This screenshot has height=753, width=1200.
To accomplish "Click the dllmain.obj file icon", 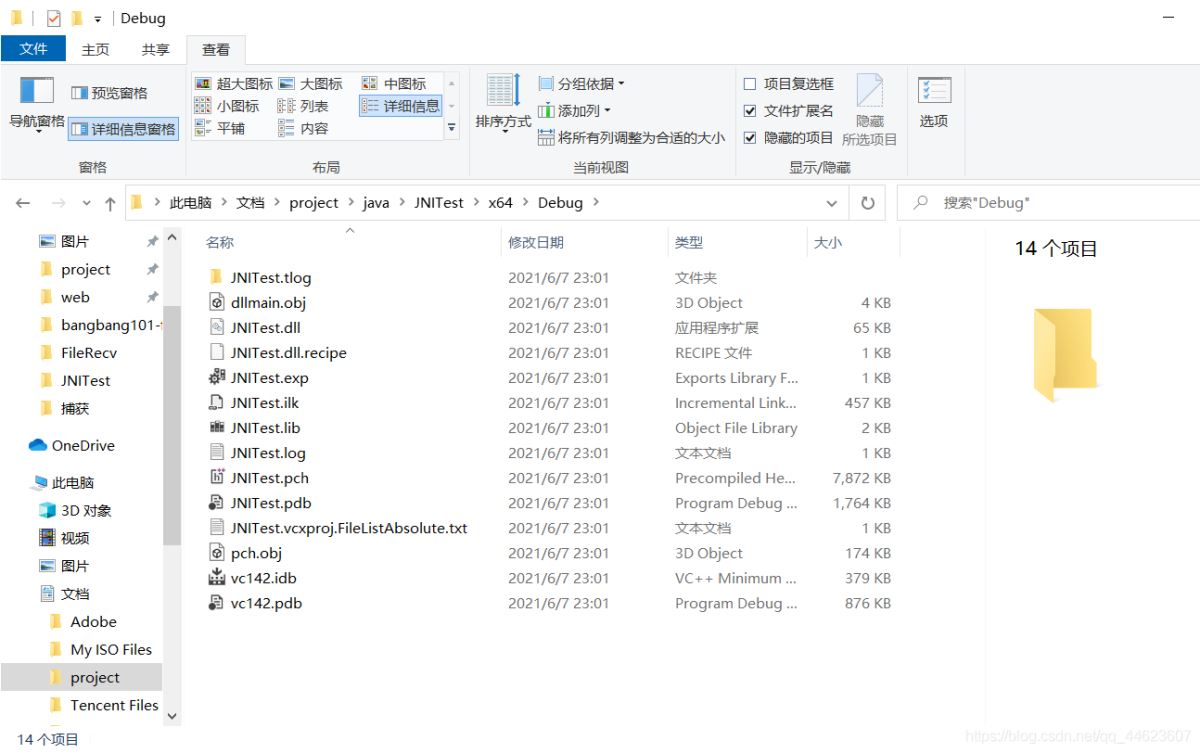I will [216, 302].
